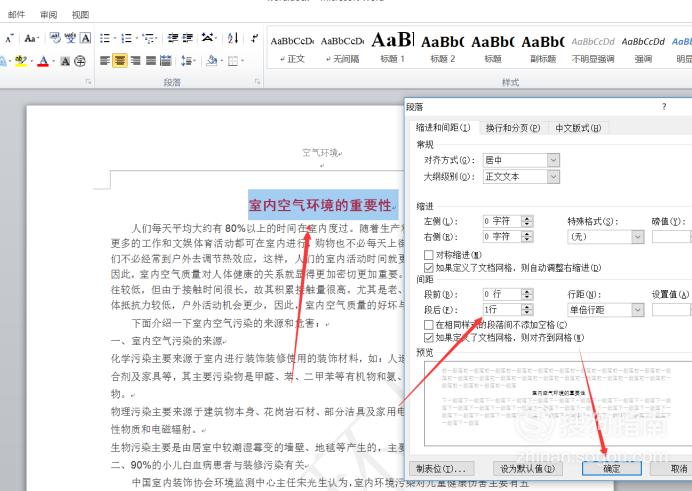The image size is (692, 491).
Task: Apply the 副标题 style
Action: pyautogui.click(x=543, y=47)
